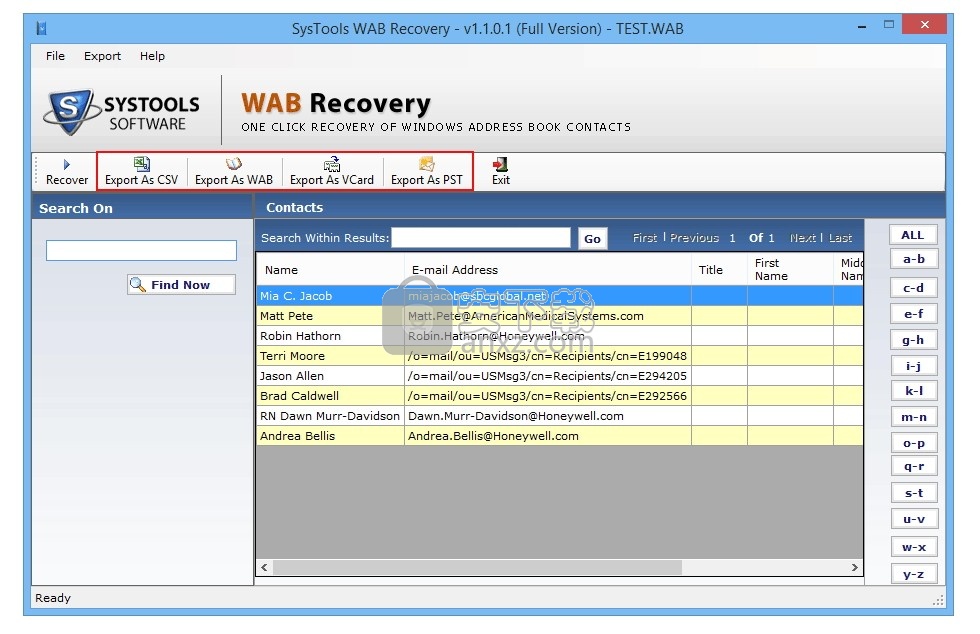Viewport: 980px width, 634px height.
Task: Filter contacts by y-z
Action: (x=914, y=574)
